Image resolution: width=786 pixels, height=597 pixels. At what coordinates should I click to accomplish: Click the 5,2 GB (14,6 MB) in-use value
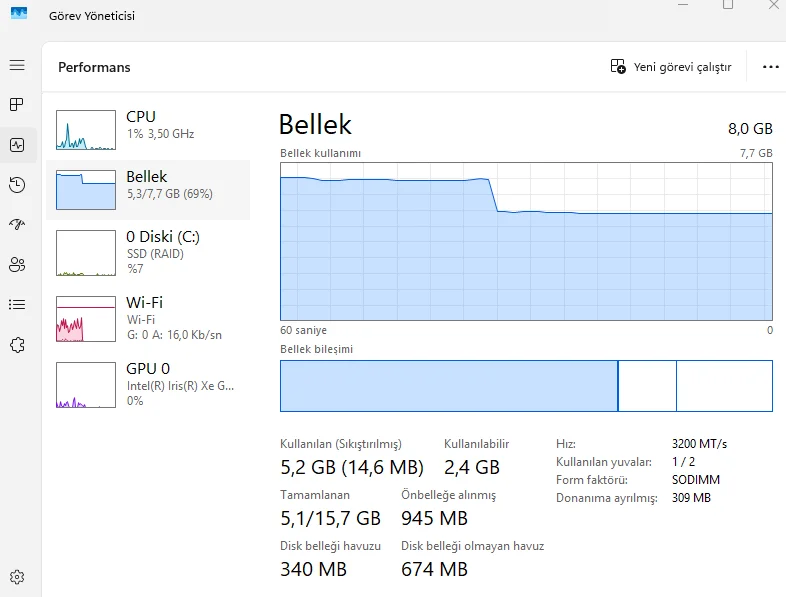point(352,467)
